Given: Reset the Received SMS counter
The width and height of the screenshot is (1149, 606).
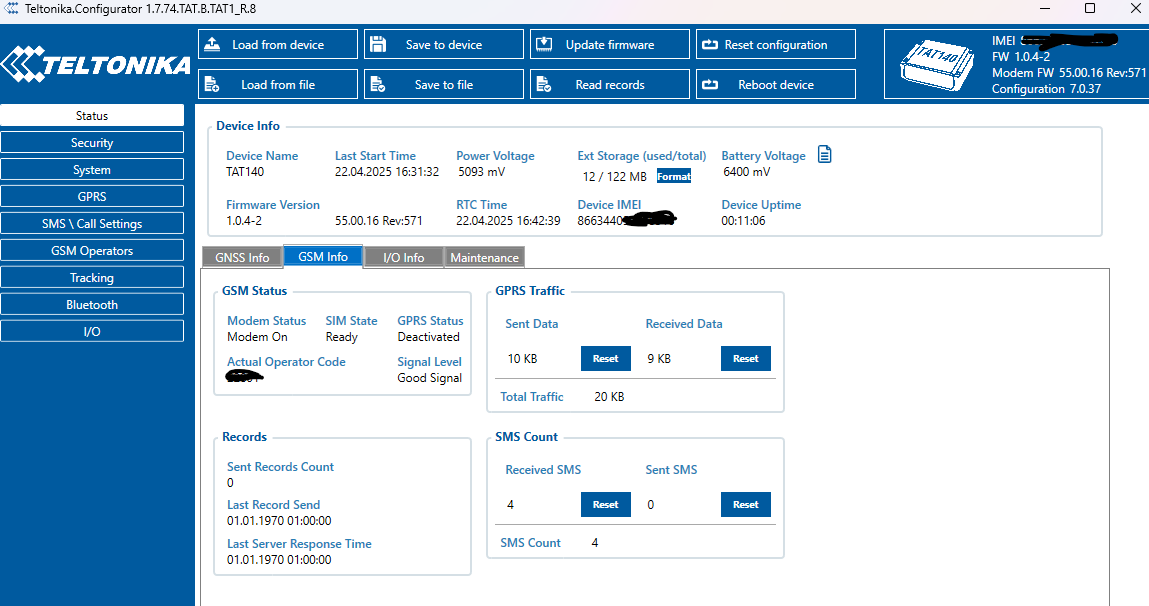Looking at the screenshot, I should coord(605,504).
